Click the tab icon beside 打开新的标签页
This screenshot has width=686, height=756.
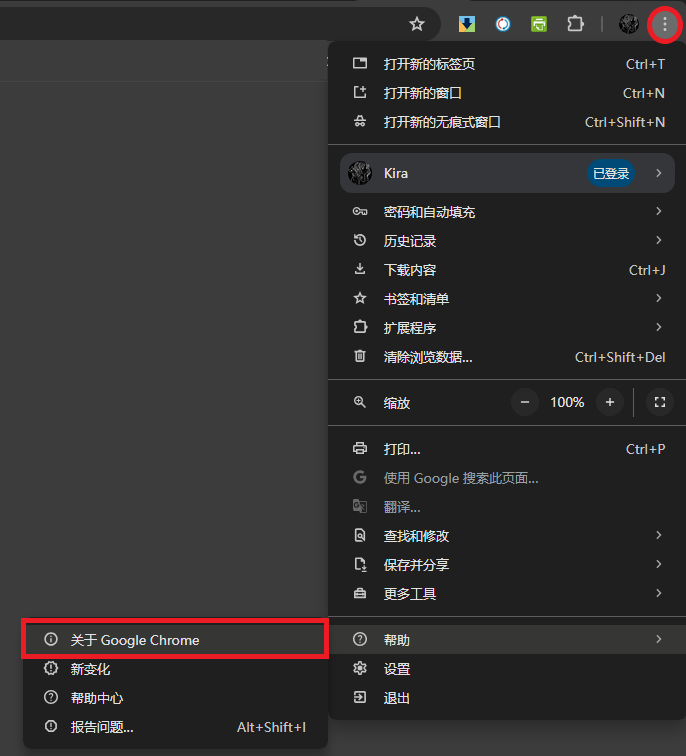tap(360, 63)
